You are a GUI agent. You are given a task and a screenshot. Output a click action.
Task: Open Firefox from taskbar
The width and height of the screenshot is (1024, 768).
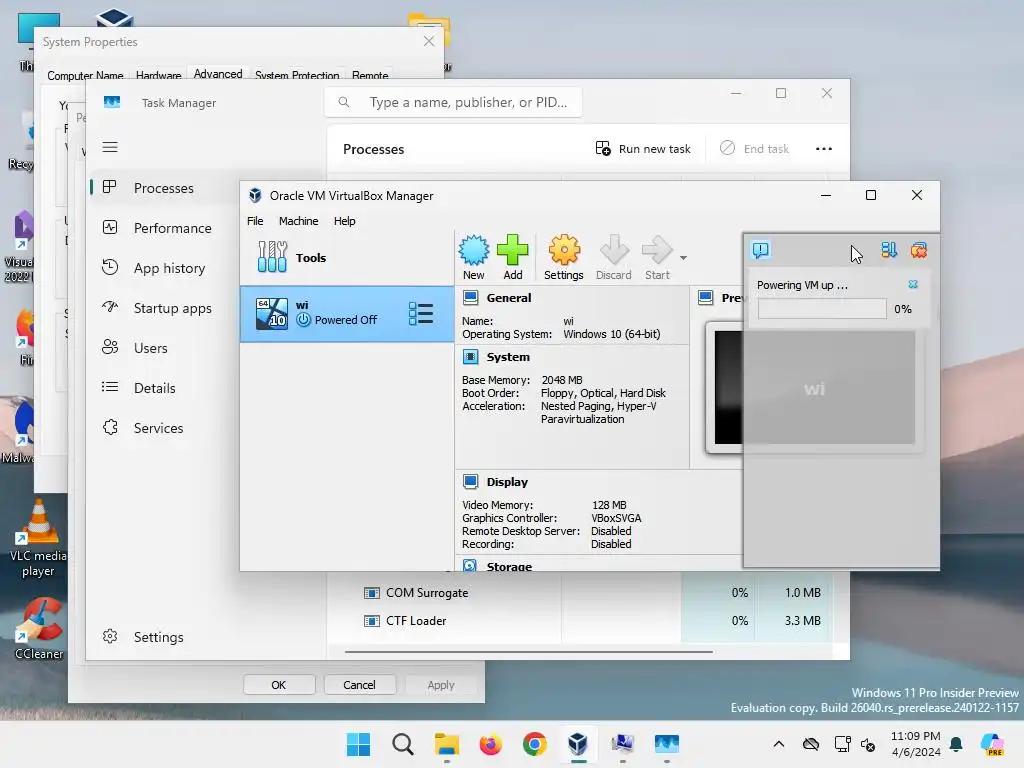pyautogui.click(x=490, y=744)
